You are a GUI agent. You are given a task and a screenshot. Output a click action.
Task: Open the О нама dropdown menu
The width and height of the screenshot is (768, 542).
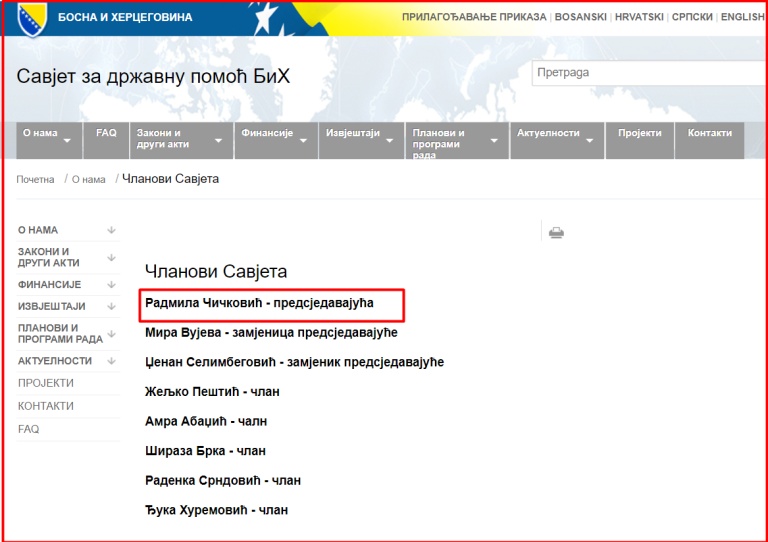[x=48, y=140]
